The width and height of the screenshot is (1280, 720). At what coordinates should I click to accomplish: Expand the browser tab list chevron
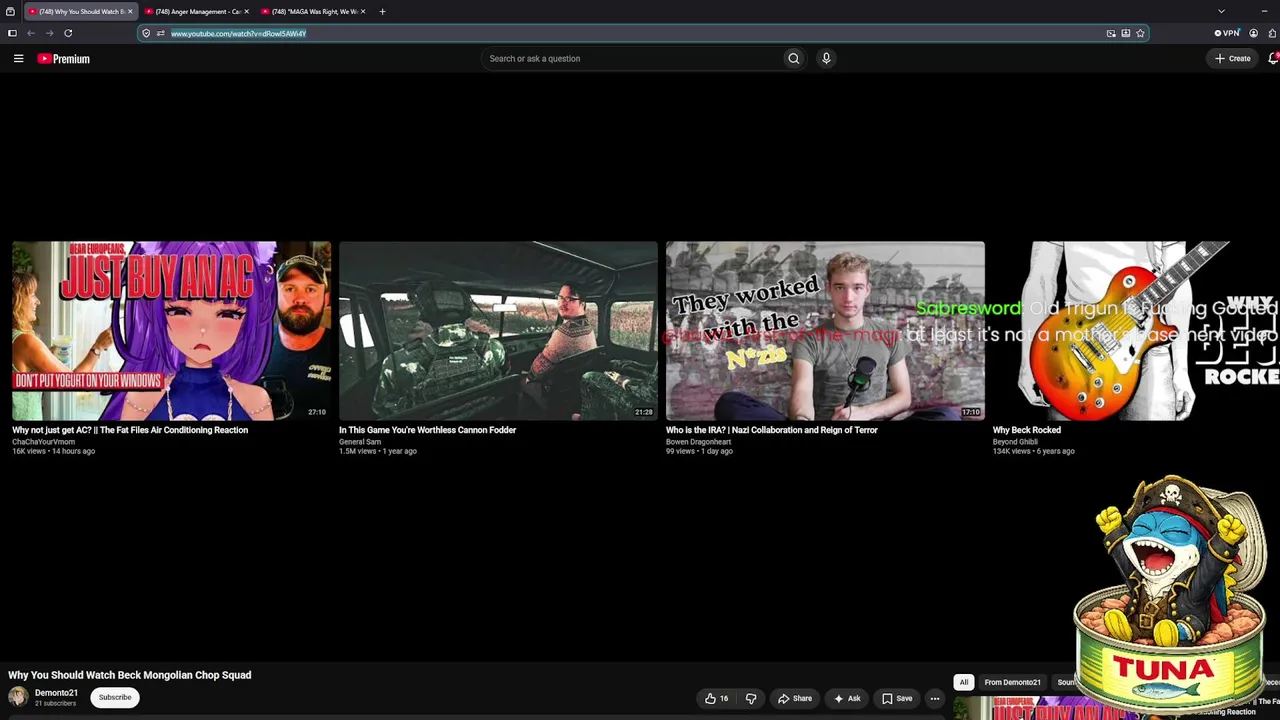click(1221, 11)
